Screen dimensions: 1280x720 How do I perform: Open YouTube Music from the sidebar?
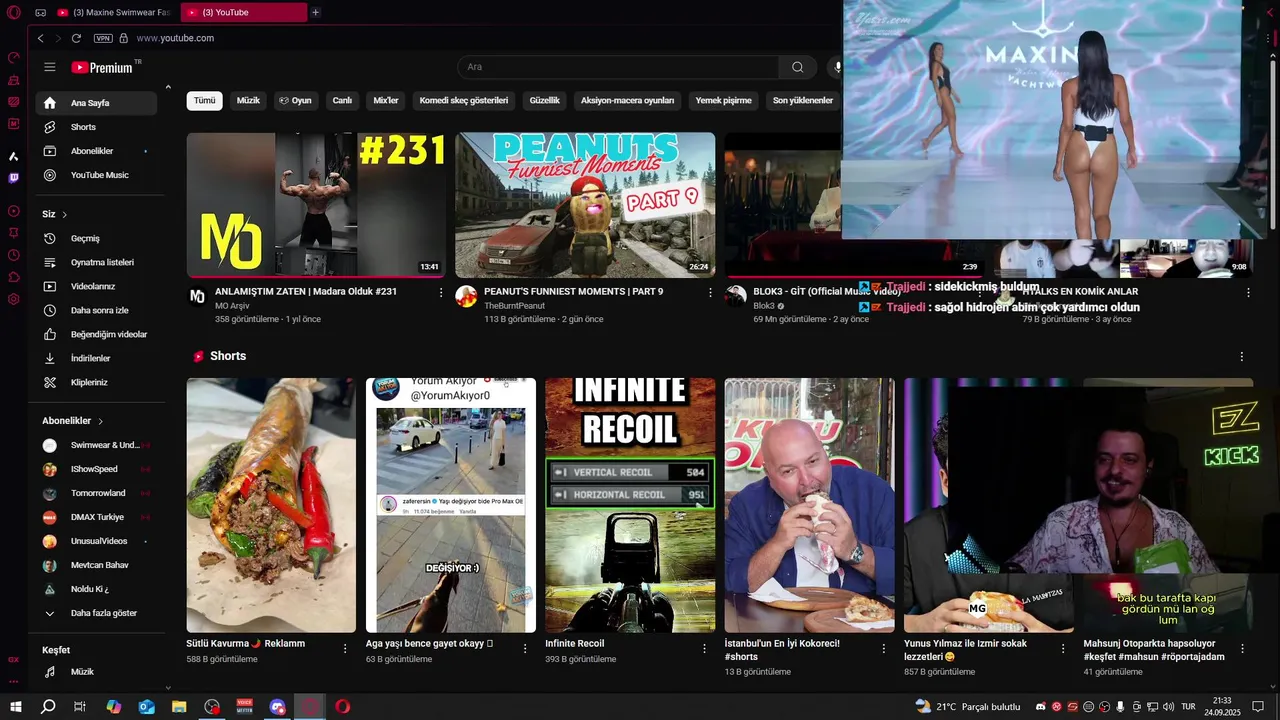tap(96, 175)
